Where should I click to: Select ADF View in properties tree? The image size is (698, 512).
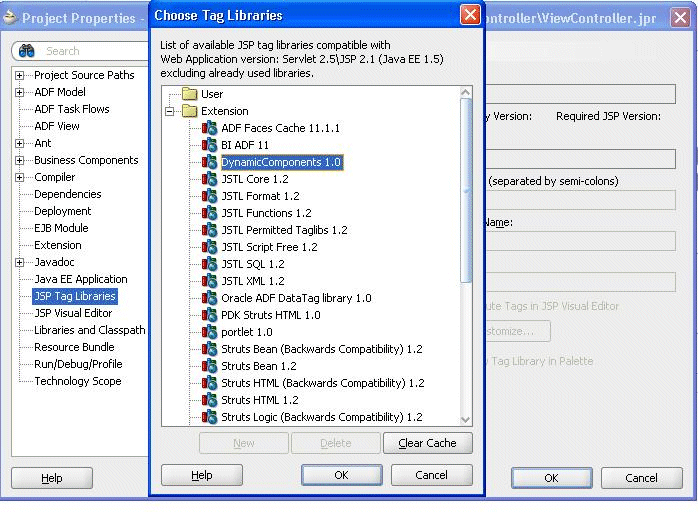[x=57, y=126]
